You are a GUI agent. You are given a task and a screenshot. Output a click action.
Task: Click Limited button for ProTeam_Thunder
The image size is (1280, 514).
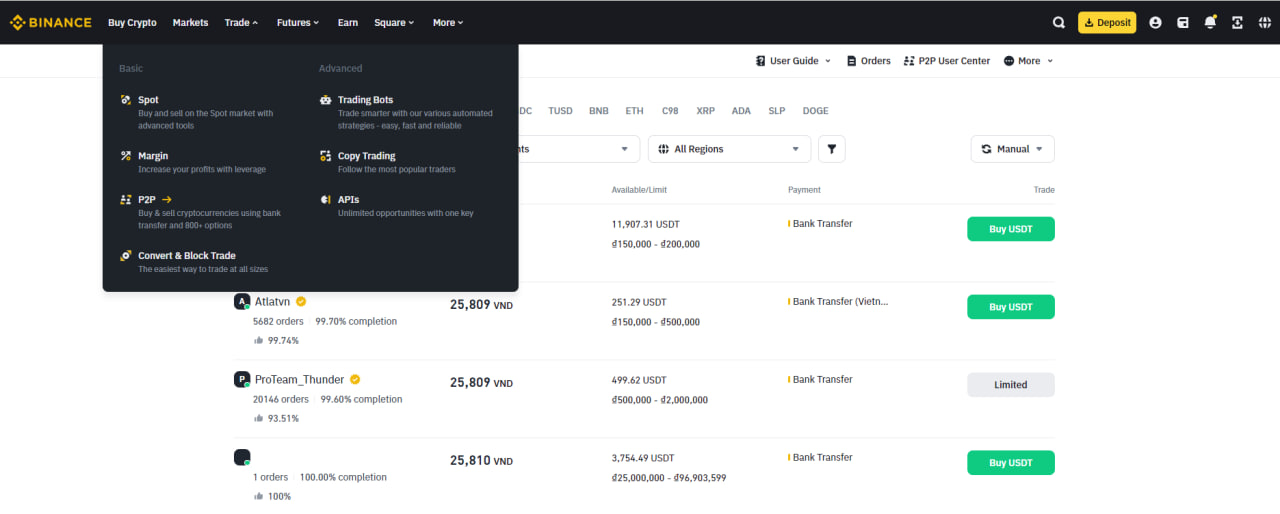pyautogui.click(x=1011, y=385)
